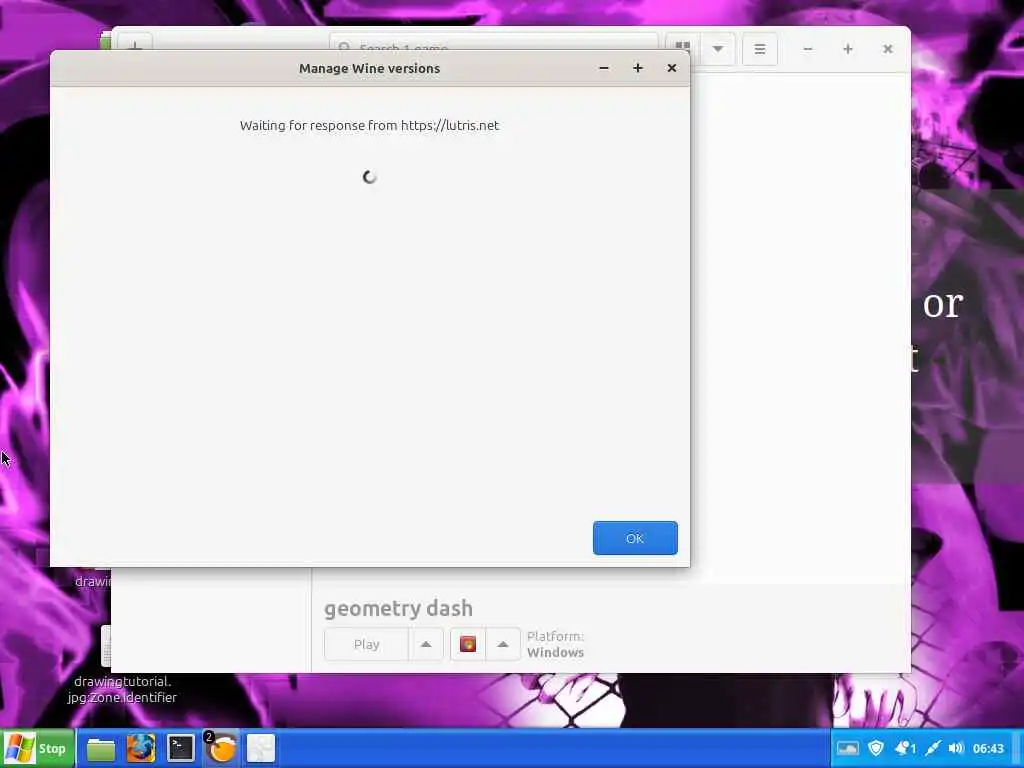The image size is (1024, 768).
Task: Open the terminal from the taskbar
Action: [181, 748]
